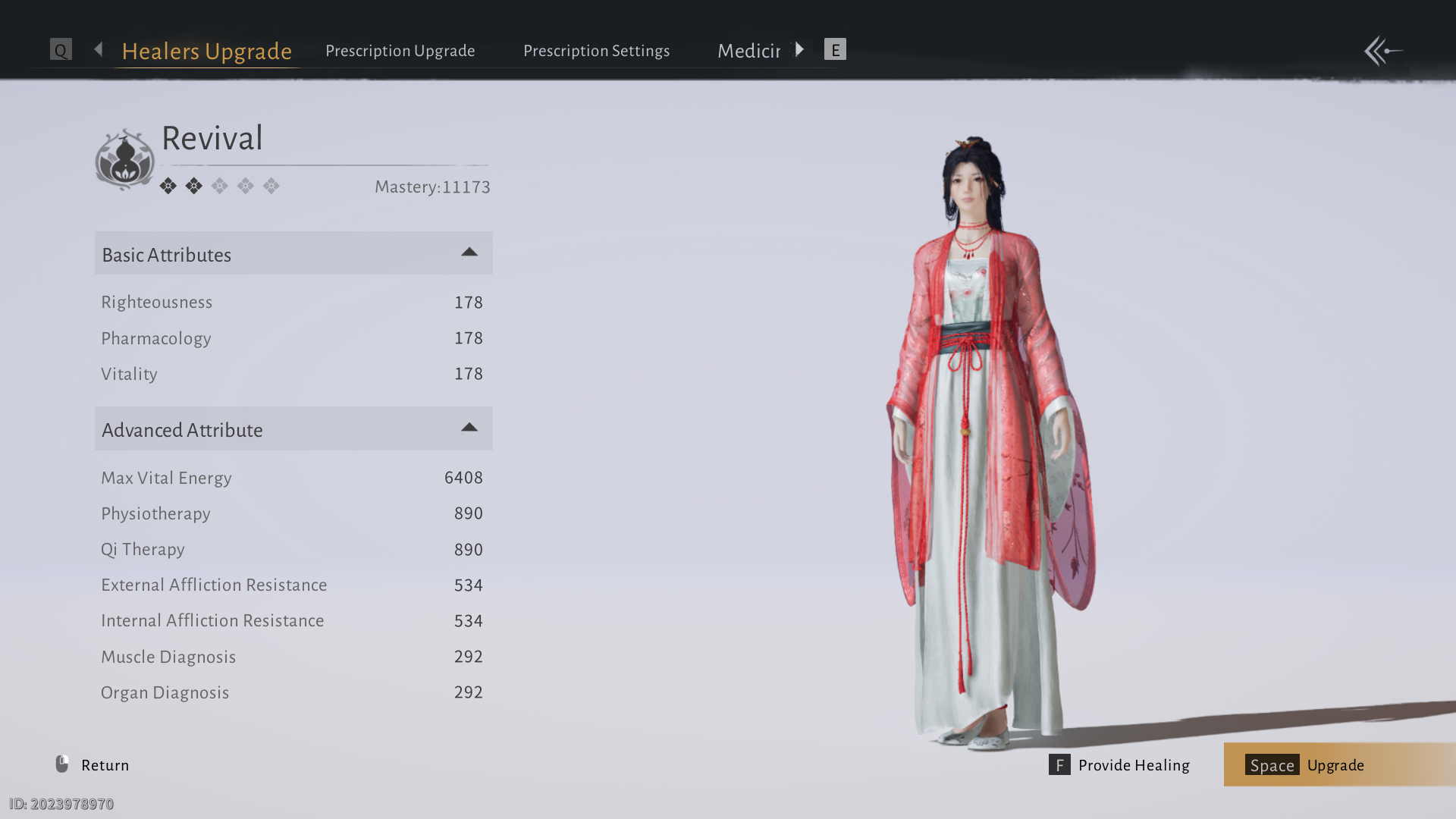The image size is (1456, 819).
Task: Click the F key Provide Healing icon
Action: [x=1059, y=764]
